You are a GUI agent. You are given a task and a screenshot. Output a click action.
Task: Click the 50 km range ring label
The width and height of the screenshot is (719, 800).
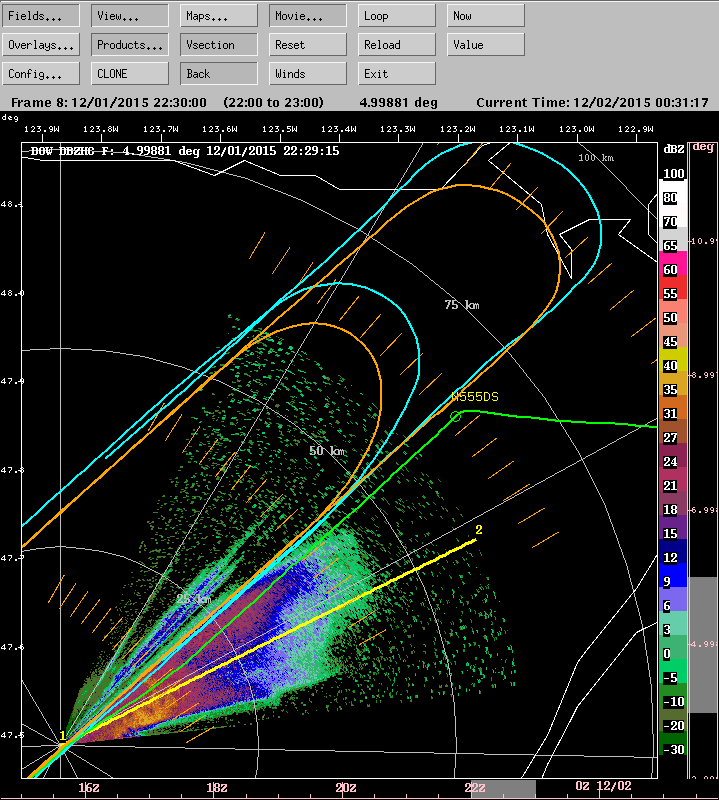327,451
